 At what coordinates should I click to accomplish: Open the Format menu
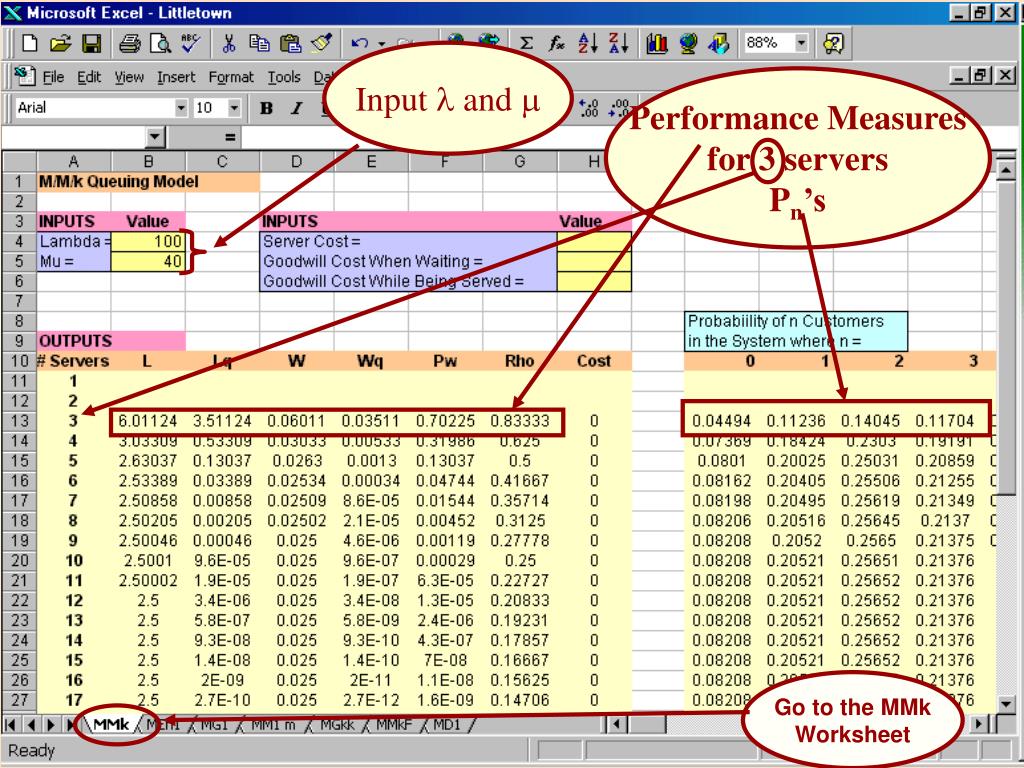(231, 77)
